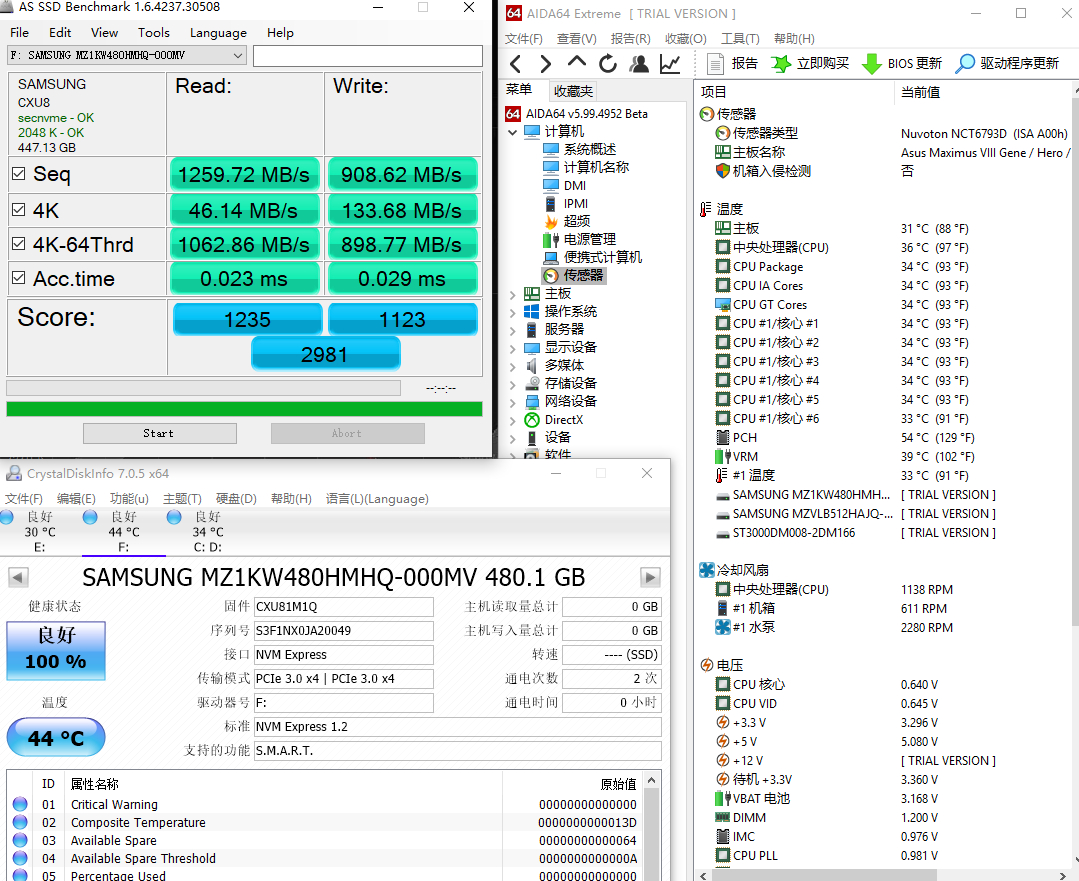1079x881 pixels.
Task: Select 超频 overclock tree item
Action: tap(566, 222)
